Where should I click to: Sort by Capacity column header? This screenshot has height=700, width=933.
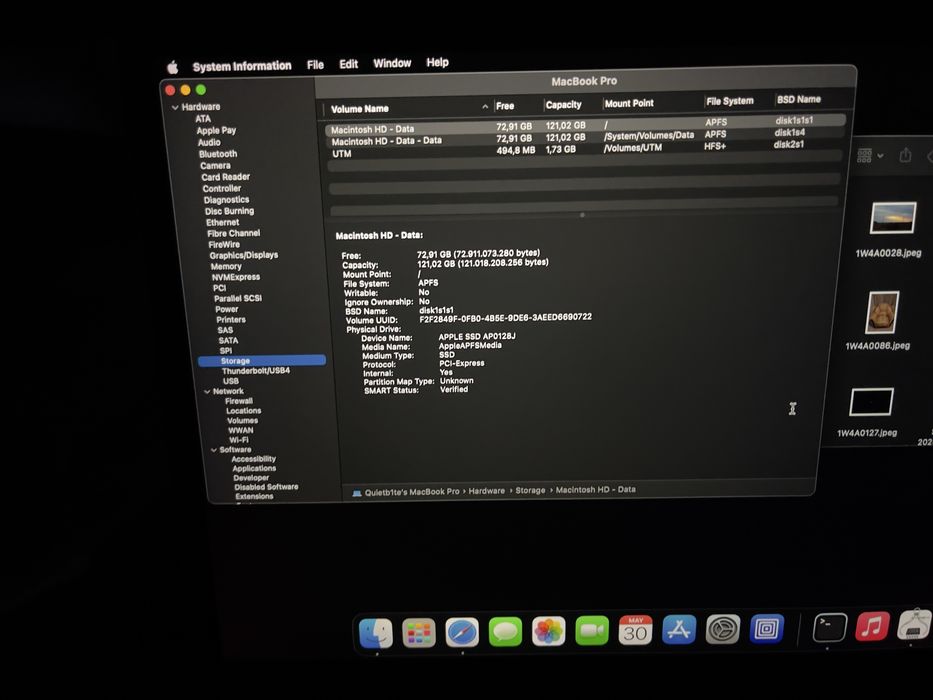coord(563,105)
